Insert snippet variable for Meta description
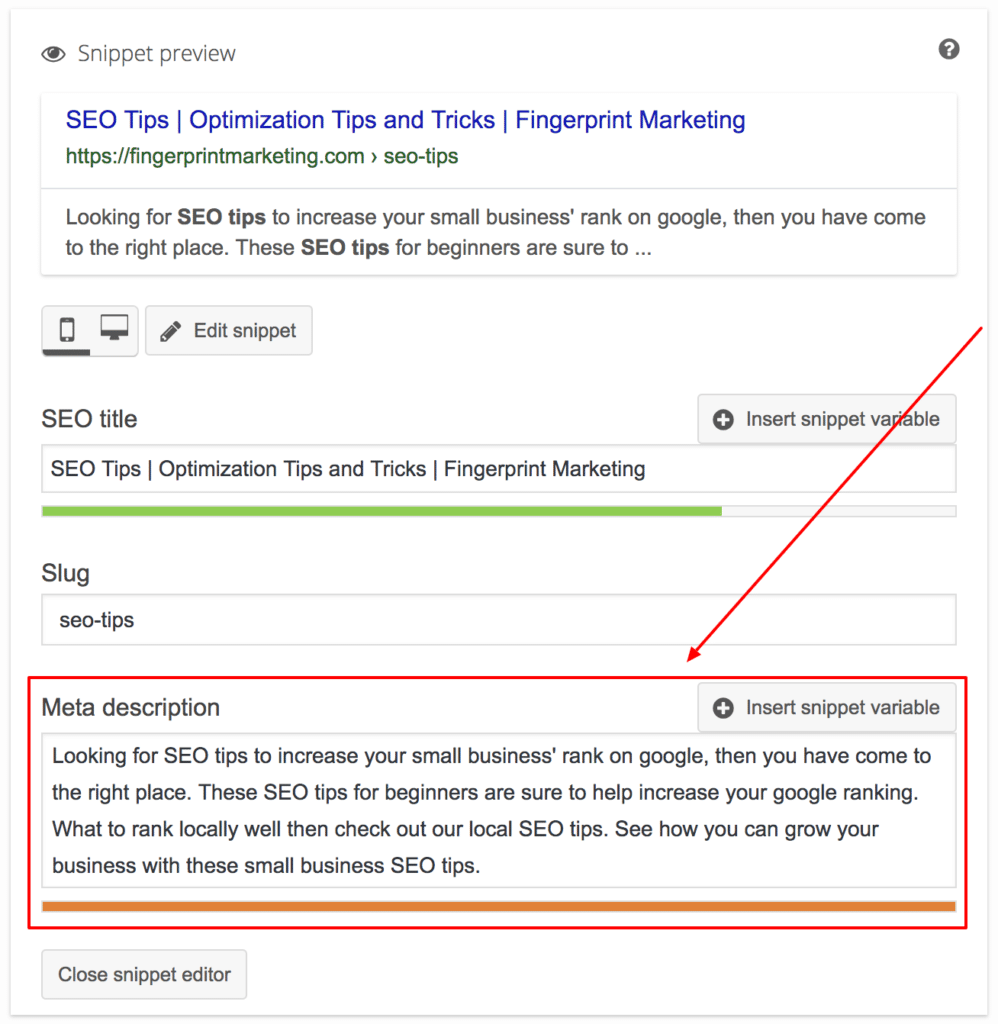 pyautogui.click(x=826, y=708)
